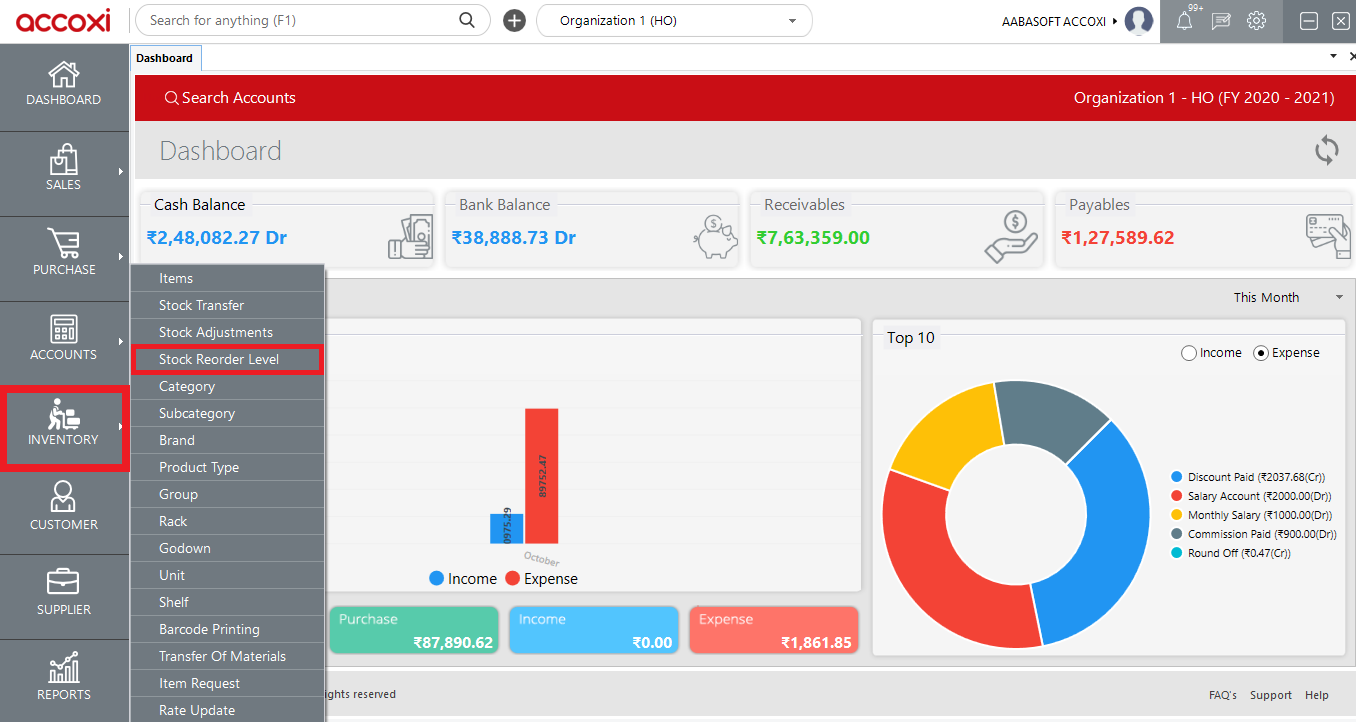Open the FAQ's link
The image size is (1356, 722).
point(1222,695)
